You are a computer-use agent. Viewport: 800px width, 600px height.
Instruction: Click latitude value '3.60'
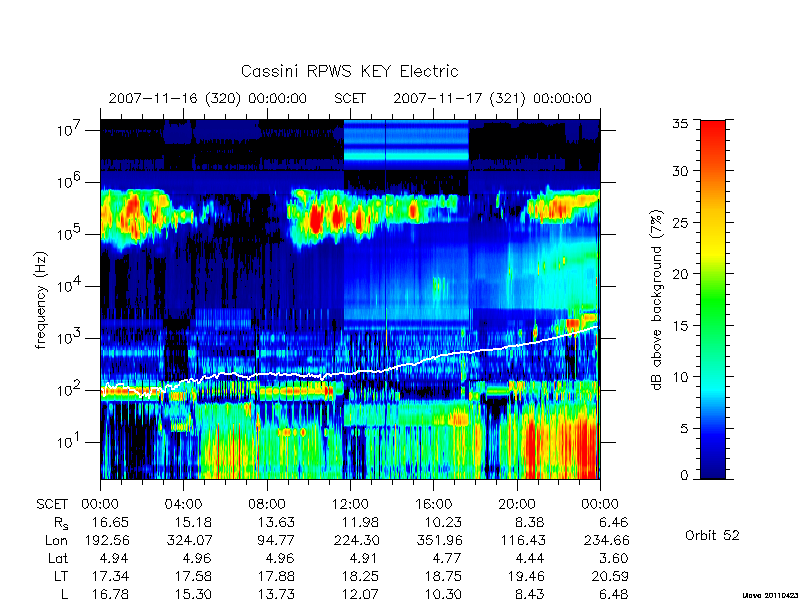tap(614, 558)
